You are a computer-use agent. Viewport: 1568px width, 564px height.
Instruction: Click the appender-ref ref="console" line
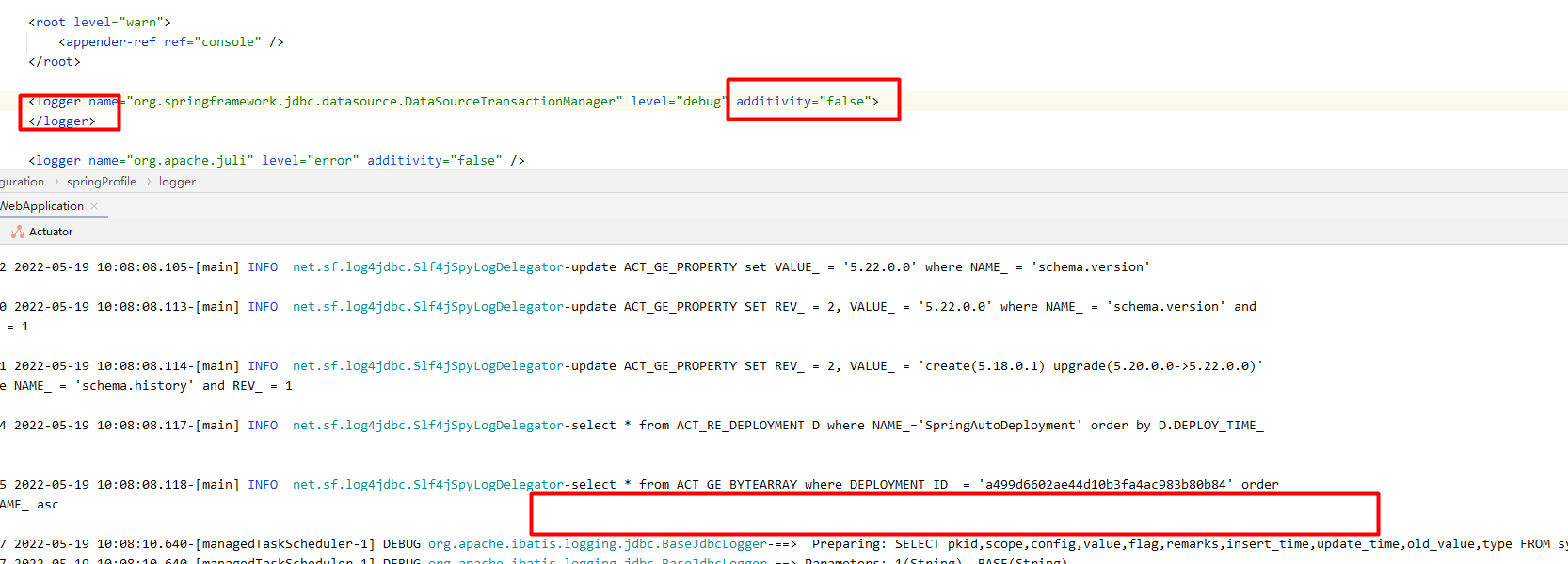point(171,41)
